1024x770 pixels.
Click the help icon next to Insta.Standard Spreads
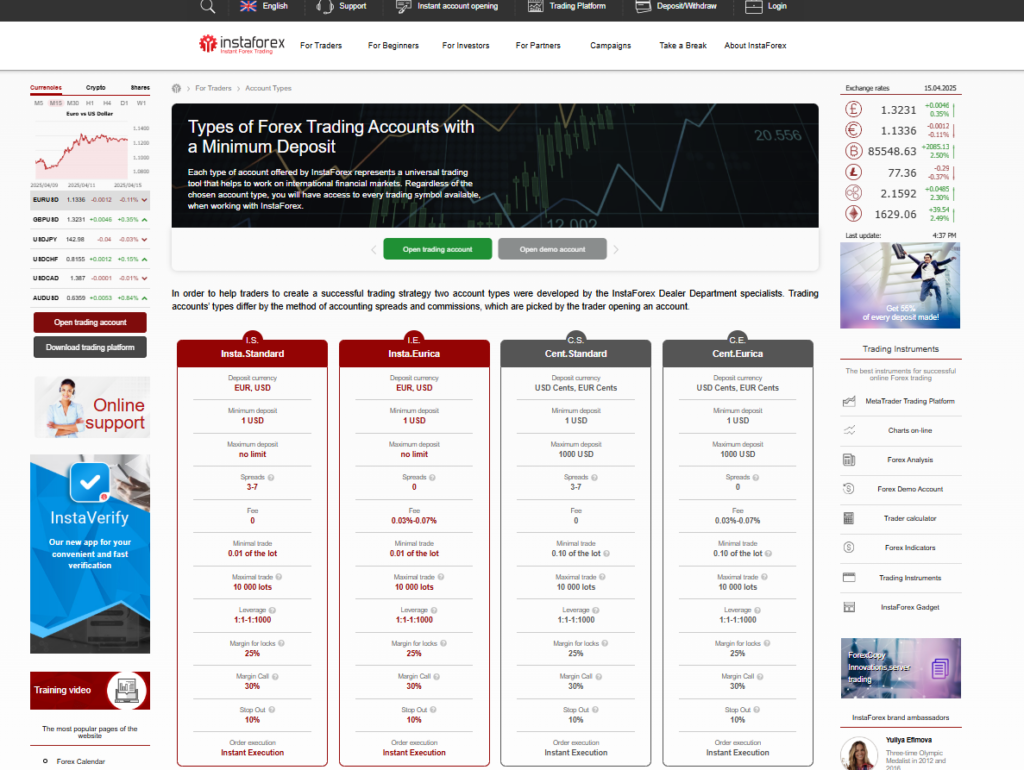click(271, 477)
